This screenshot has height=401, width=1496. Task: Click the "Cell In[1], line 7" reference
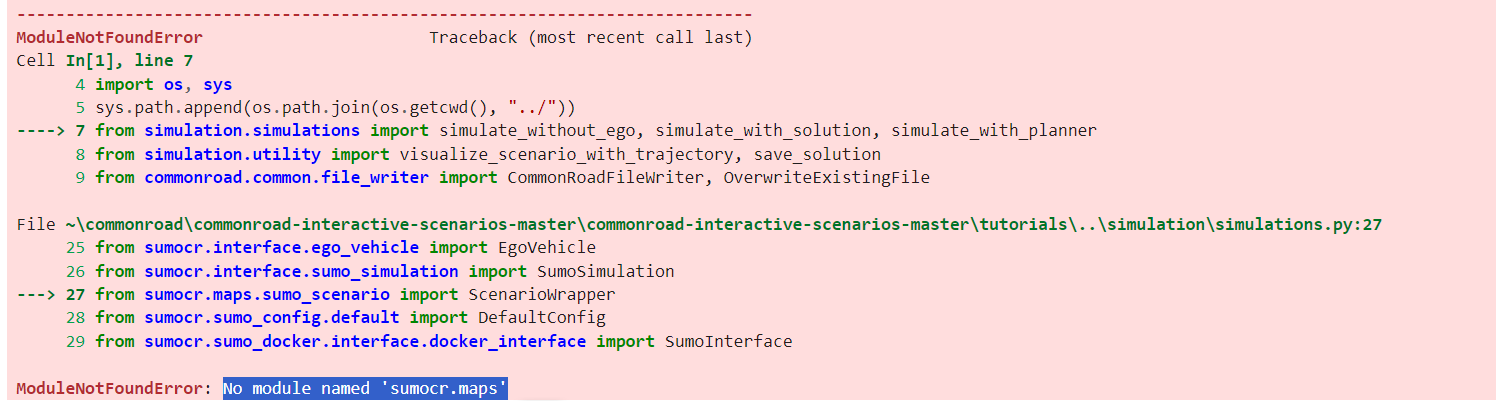click(105, 61)
